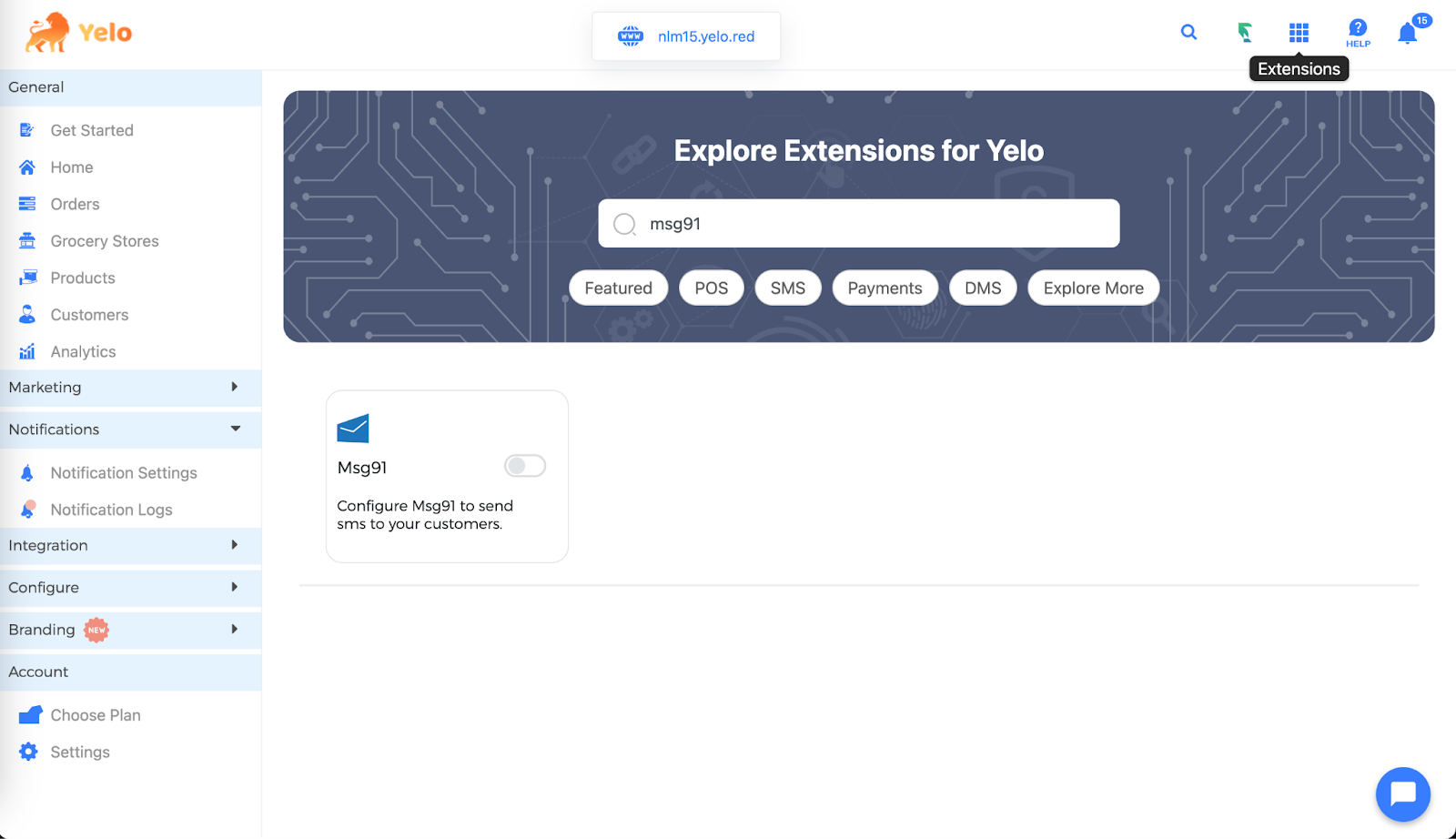The image size is (1456, 839).
Task: Click the "Explore Extensions for Yelo" heading
Action: (859, 150)
